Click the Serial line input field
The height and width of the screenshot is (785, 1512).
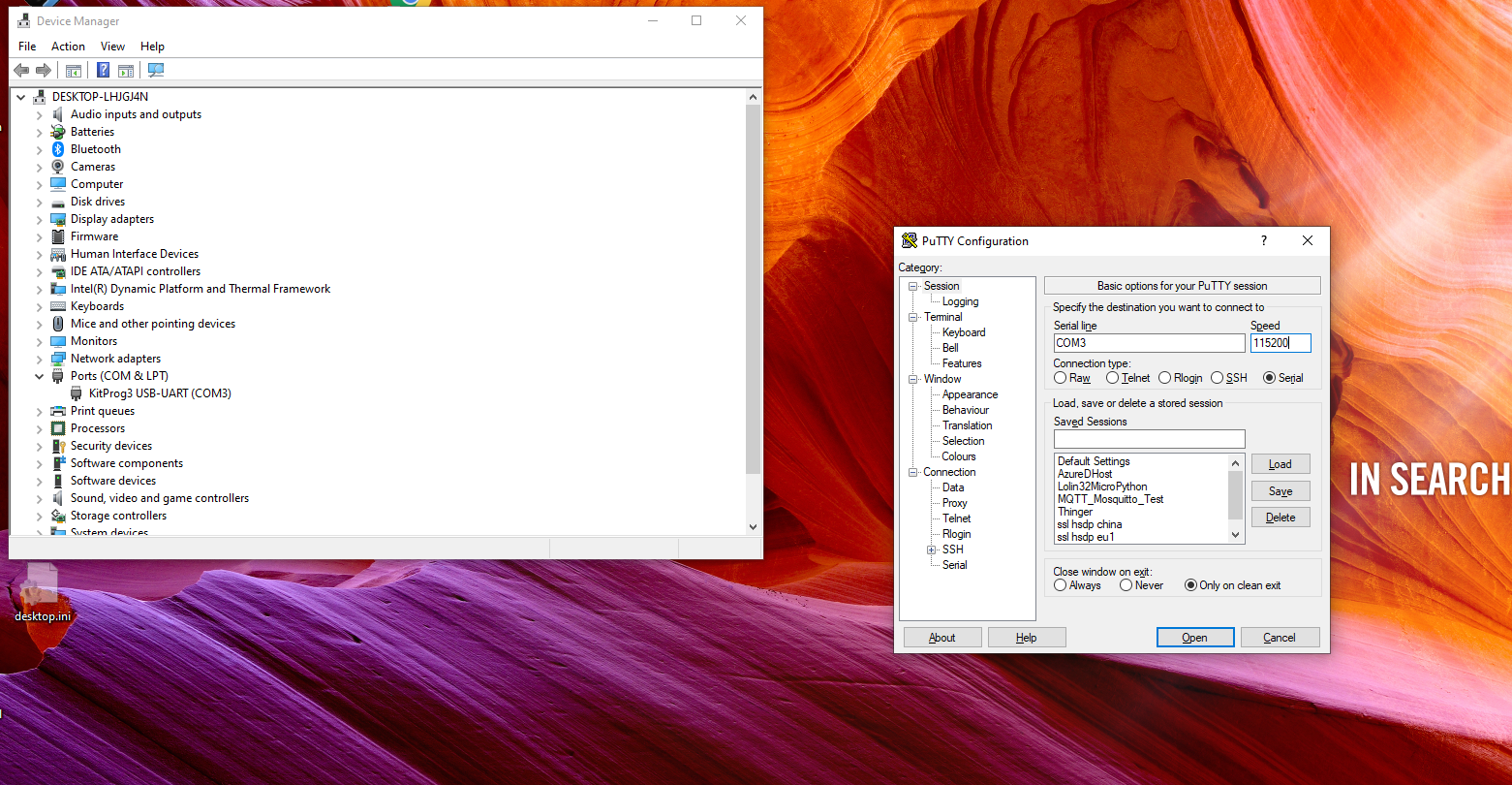click(1149, 343)
